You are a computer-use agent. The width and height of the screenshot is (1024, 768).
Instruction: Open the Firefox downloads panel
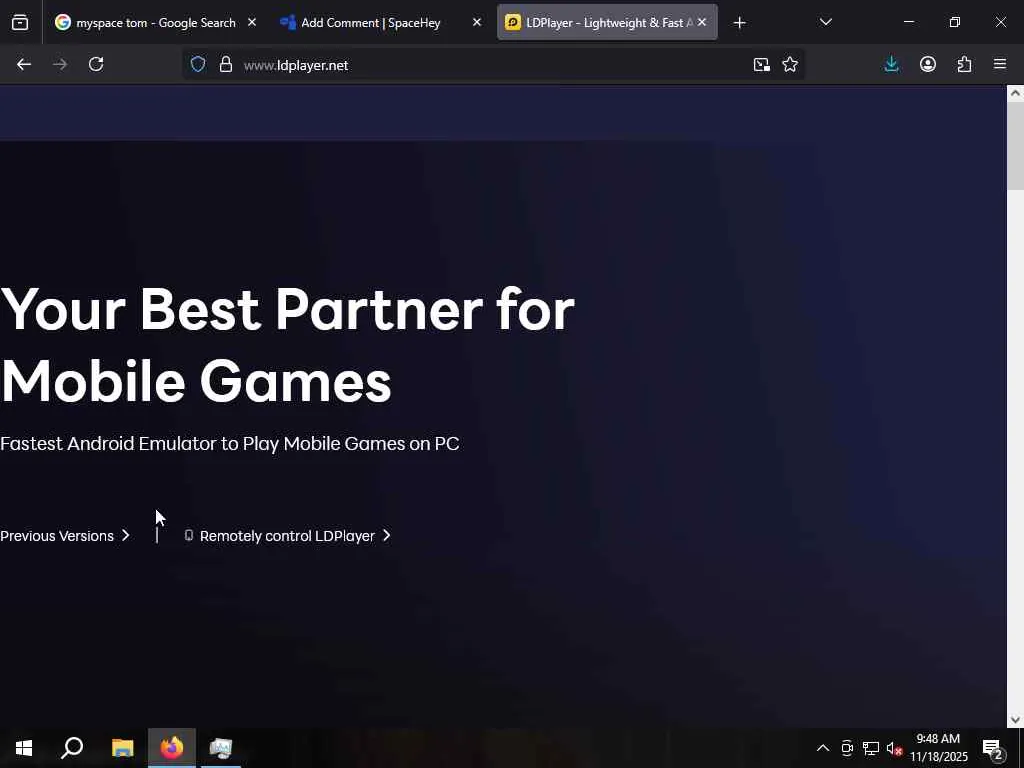[x=891, y=64]
